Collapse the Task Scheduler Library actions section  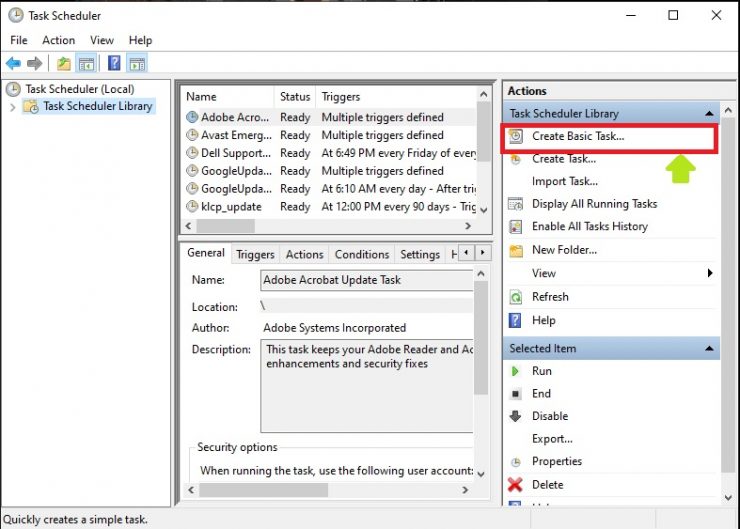click(x=709, y=114)
